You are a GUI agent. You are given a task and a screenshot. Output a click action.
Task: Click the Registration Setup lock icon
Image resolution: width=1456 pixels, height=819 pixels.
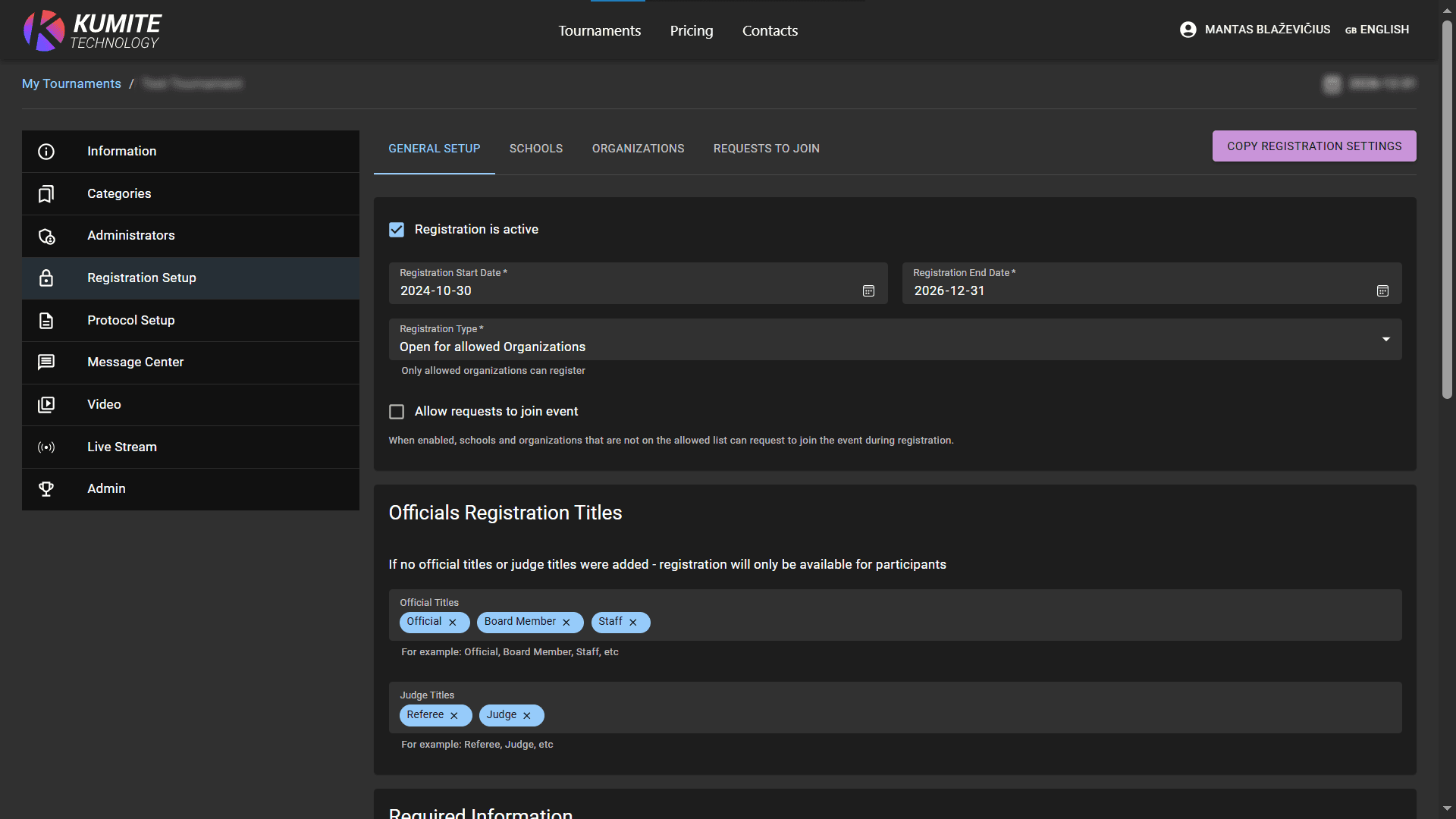click(x=46, y=278)
